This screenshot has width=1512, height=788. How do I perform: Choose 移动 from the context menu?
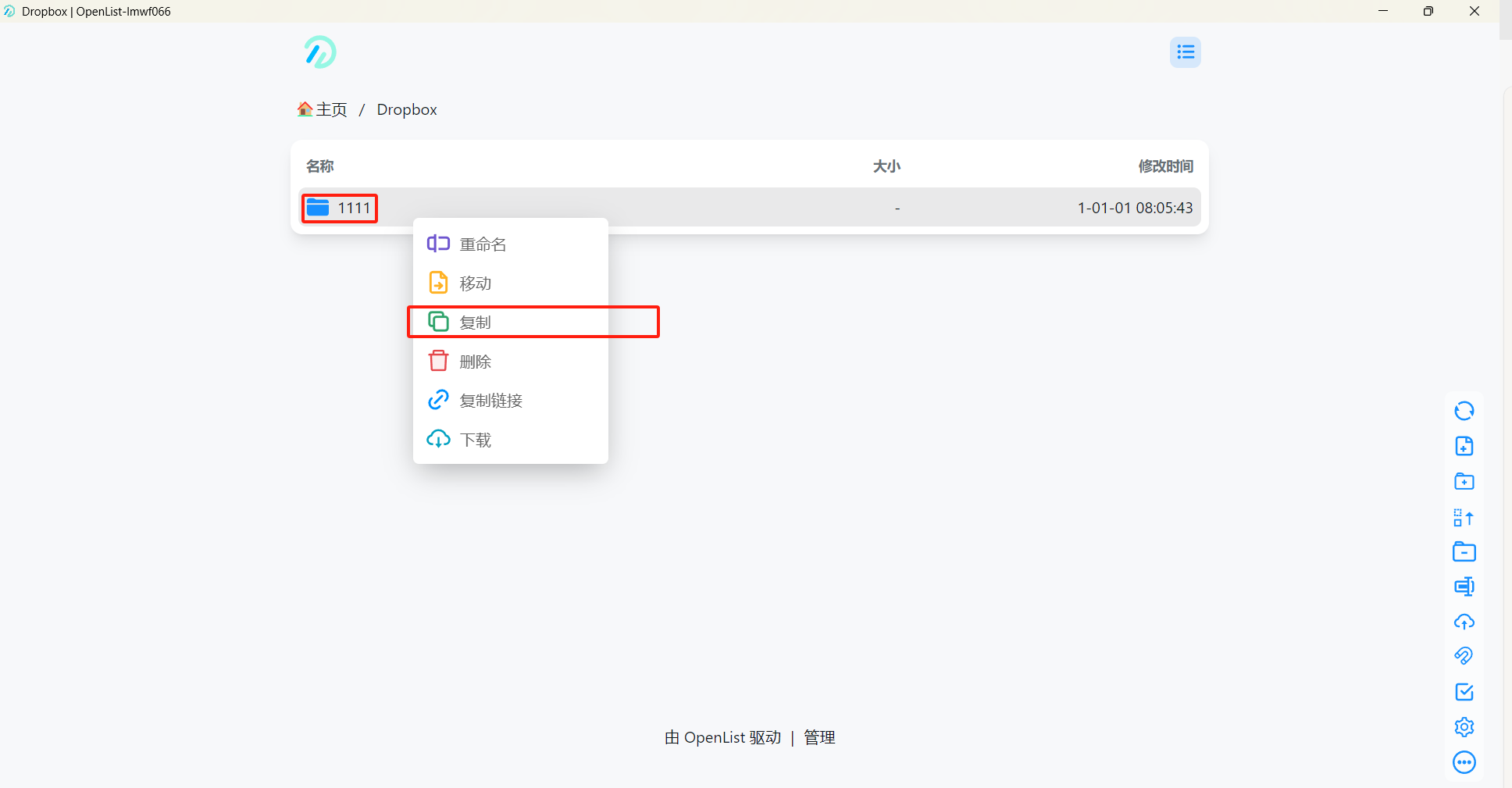[x=511, y=283]
